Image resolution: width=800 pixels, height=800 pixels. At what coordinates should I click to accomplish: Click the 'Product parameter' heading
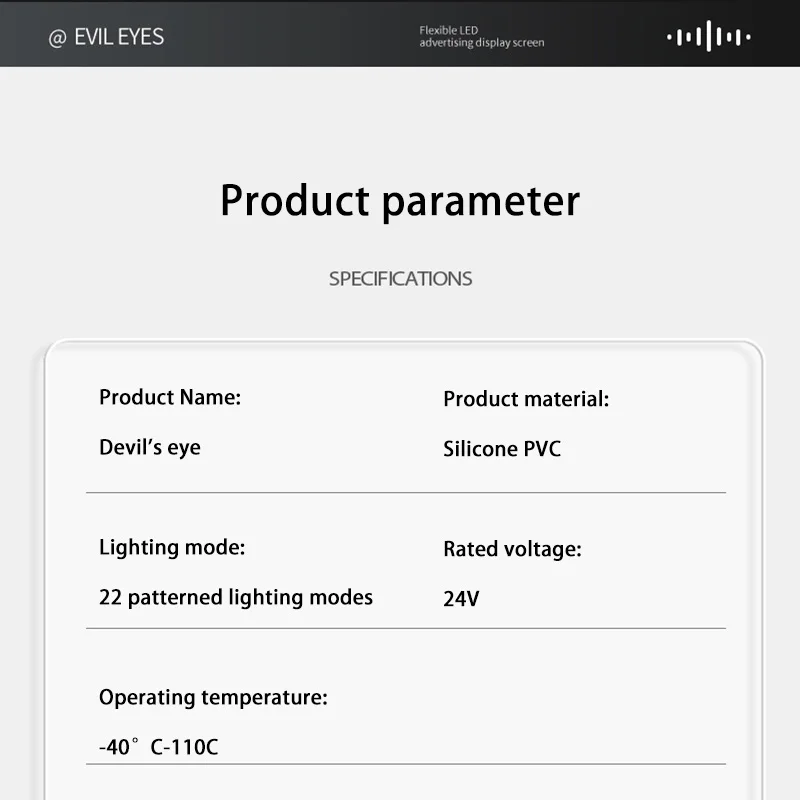click(400, 200)
